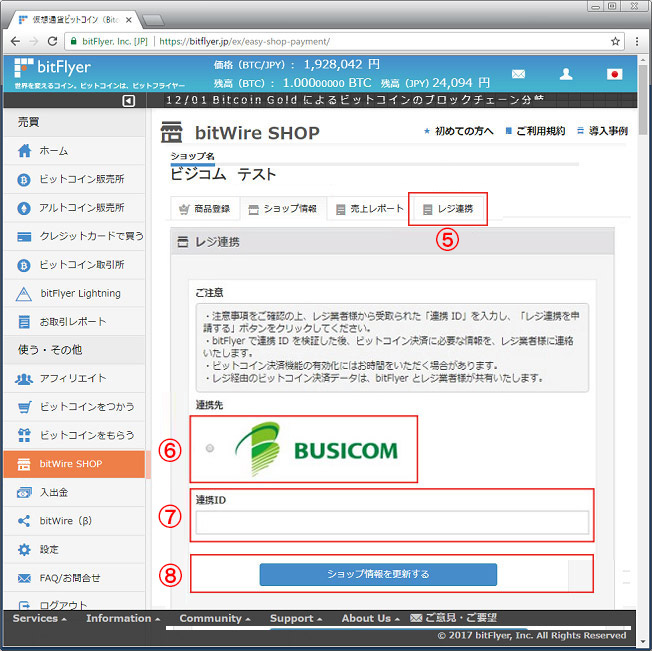The image size is (652, 651).
Task: Switch to the 商品登録 tab
Action: coord(205,209)
